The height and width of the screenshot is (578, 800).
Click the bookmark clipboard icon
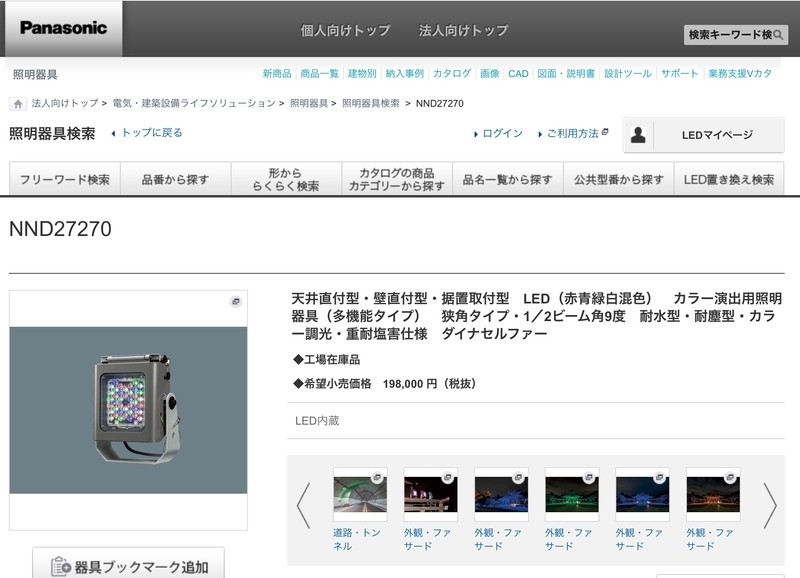click(61, 567)
